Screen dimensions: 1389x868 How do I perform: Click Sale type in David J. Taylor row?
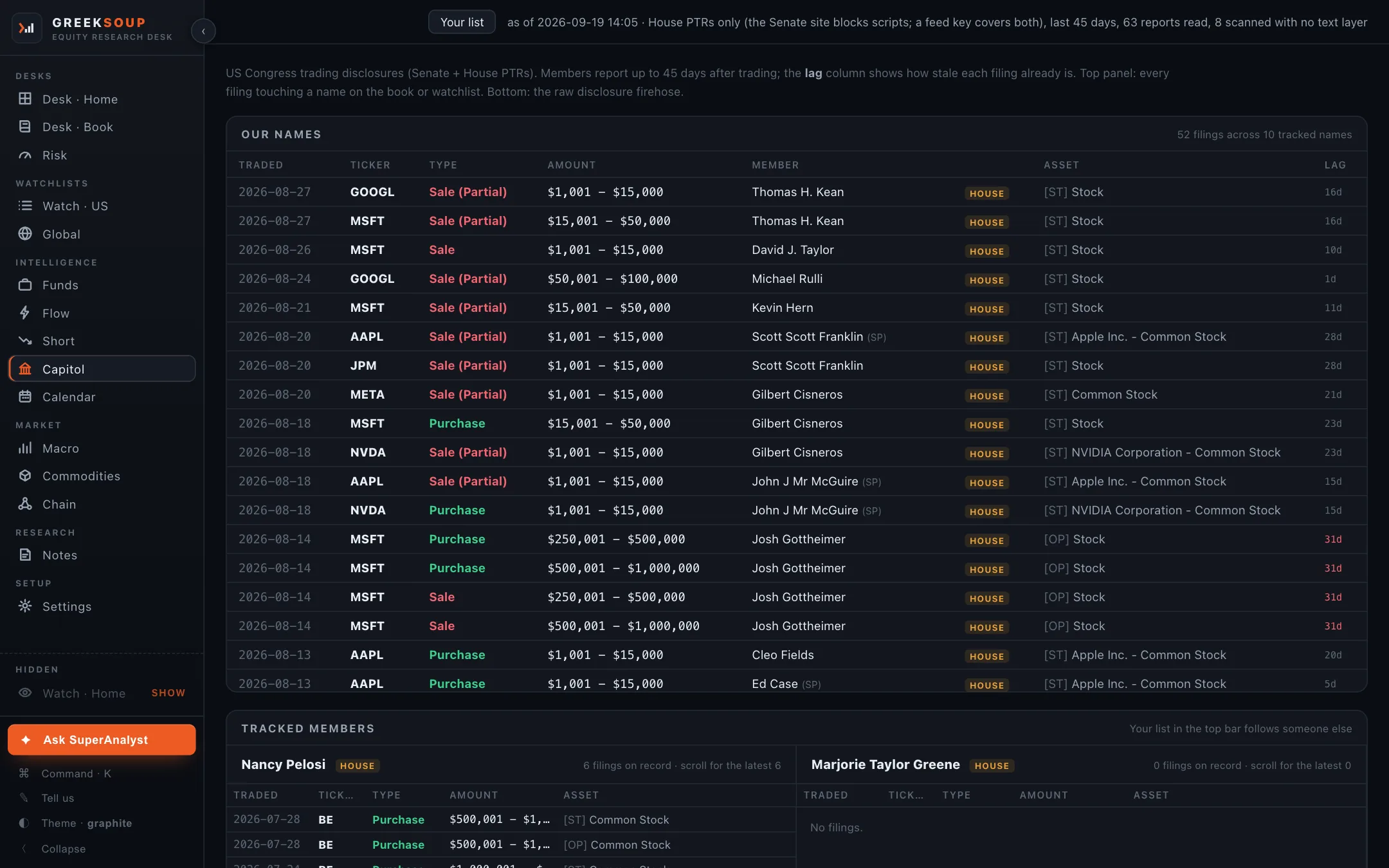[442, 249]
